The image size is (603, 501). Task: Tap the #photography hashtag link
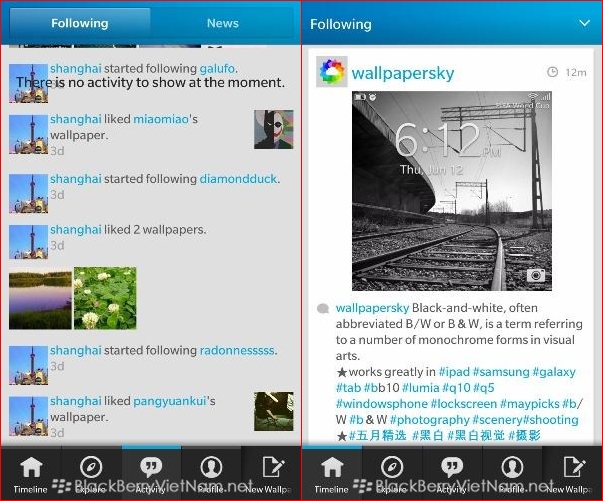pos(429,420)
